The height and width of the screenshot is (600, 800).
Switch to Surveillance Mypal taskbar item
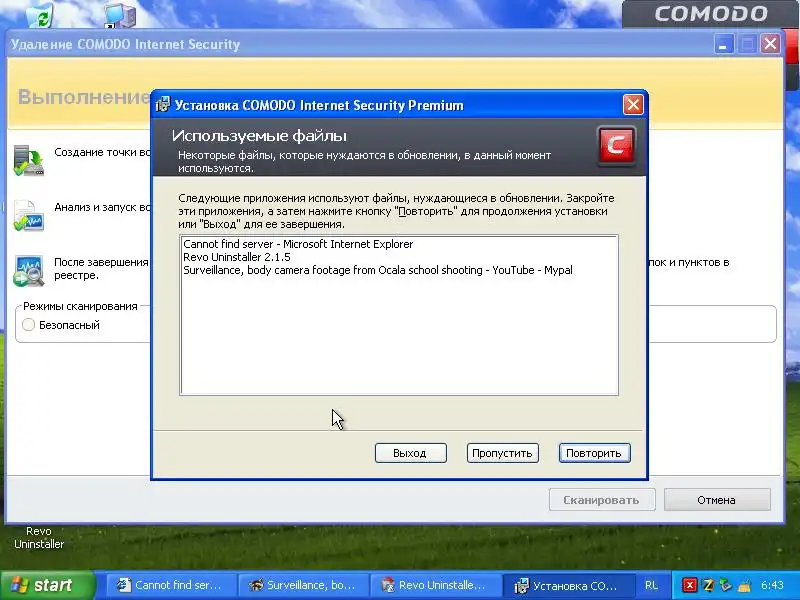(304, 585)
